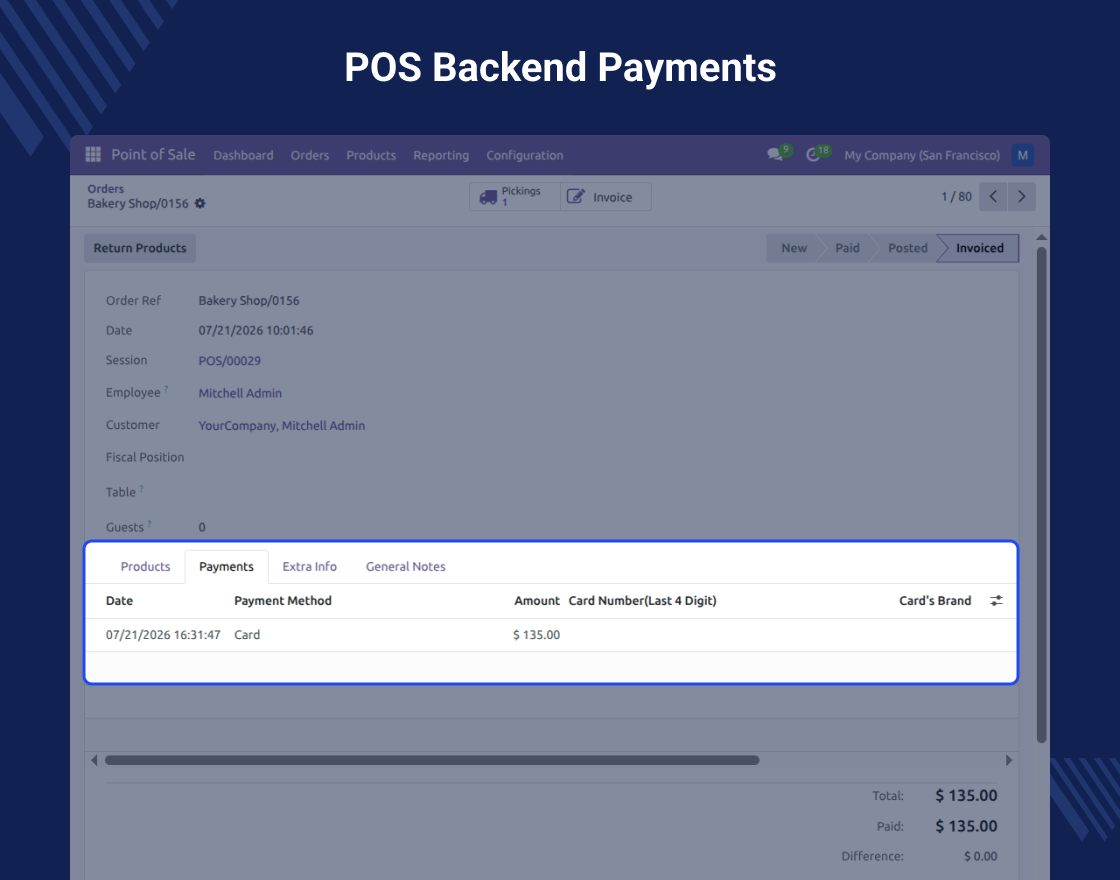Viewport: 1120px width, 880px height.
Task: Click payment date 07/21/2026 16:31:47
Action: click(163, 635)
